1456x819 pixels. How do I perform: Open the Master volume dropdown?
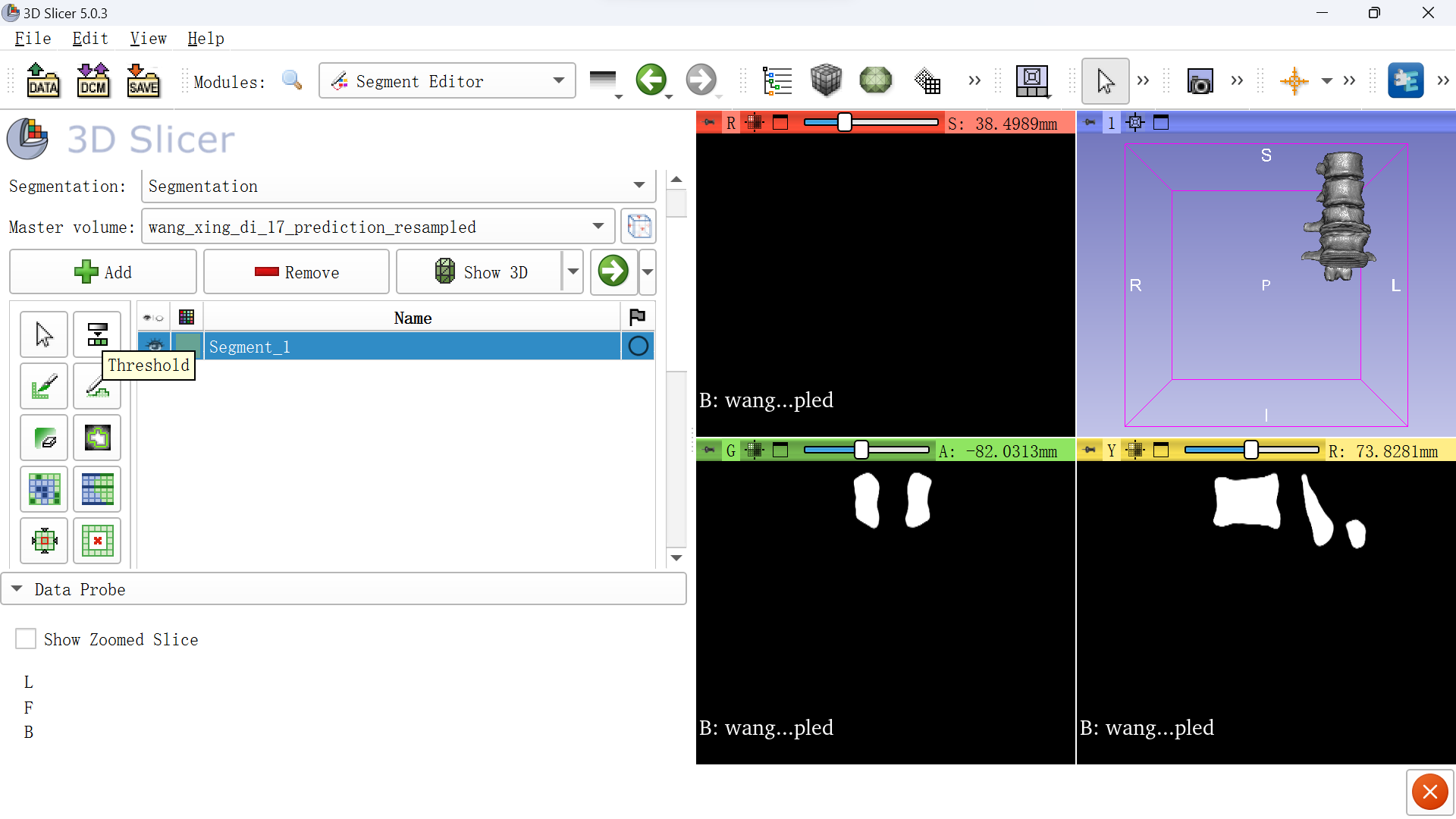click(597, 227)
